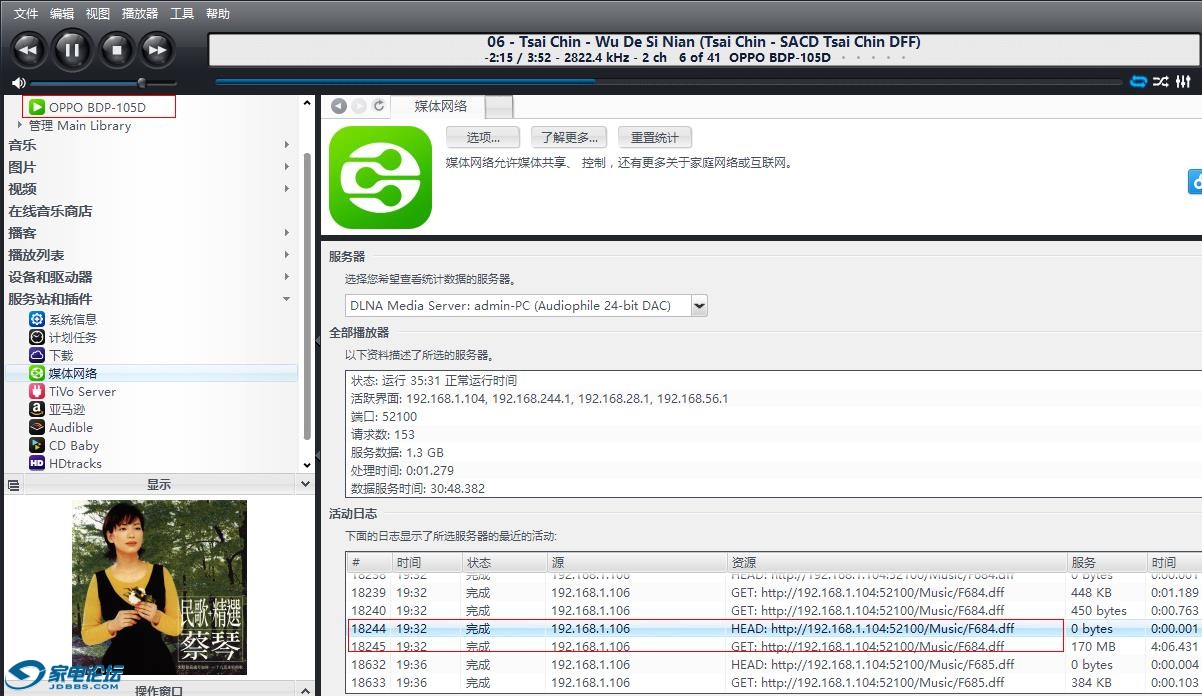
Task: Open the DSP equalizer settings icon
Action: [x=1183, y=82]
